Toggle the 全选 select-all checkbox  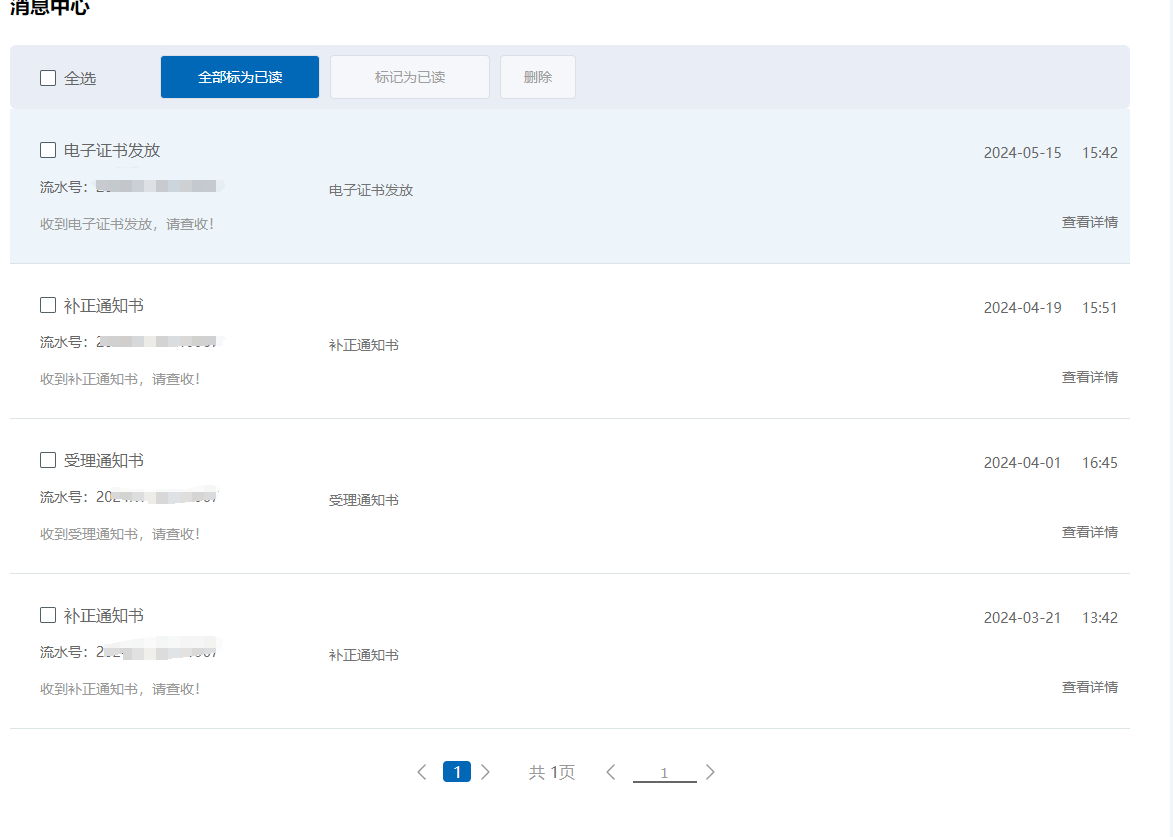48,78
